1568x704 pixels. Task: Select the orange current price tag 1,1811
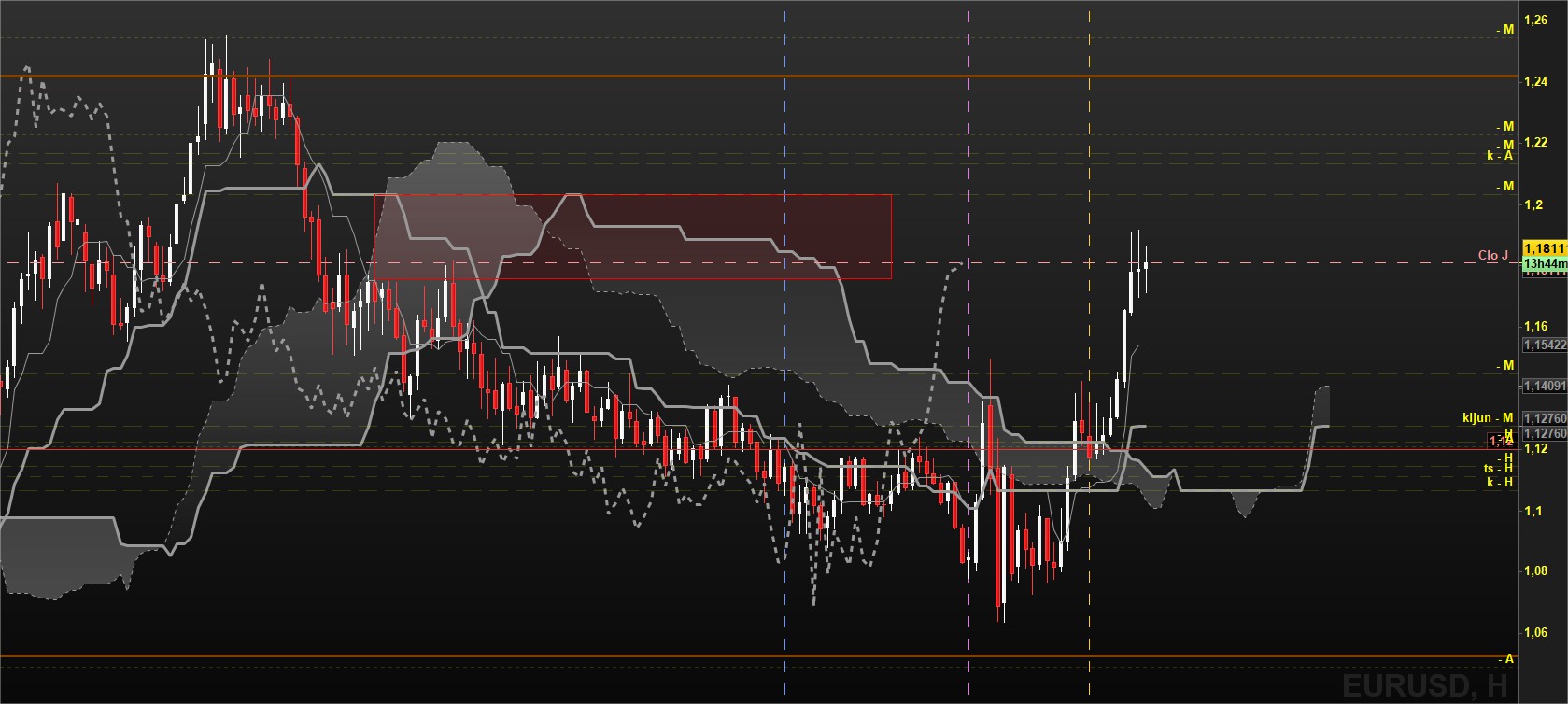point(1545,247)
